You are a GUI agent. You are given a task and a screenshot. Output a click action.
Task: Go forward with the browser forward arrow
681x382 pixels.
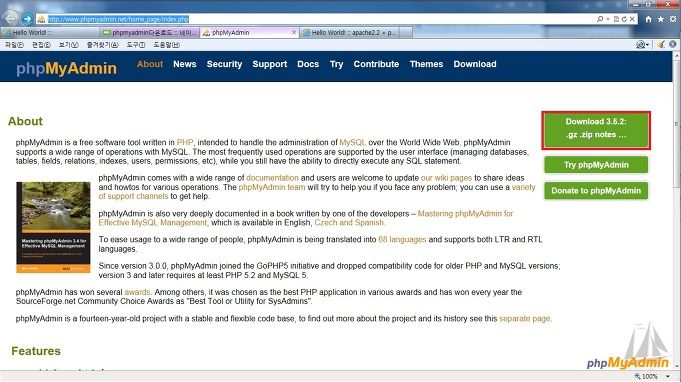tap(27, 19)
